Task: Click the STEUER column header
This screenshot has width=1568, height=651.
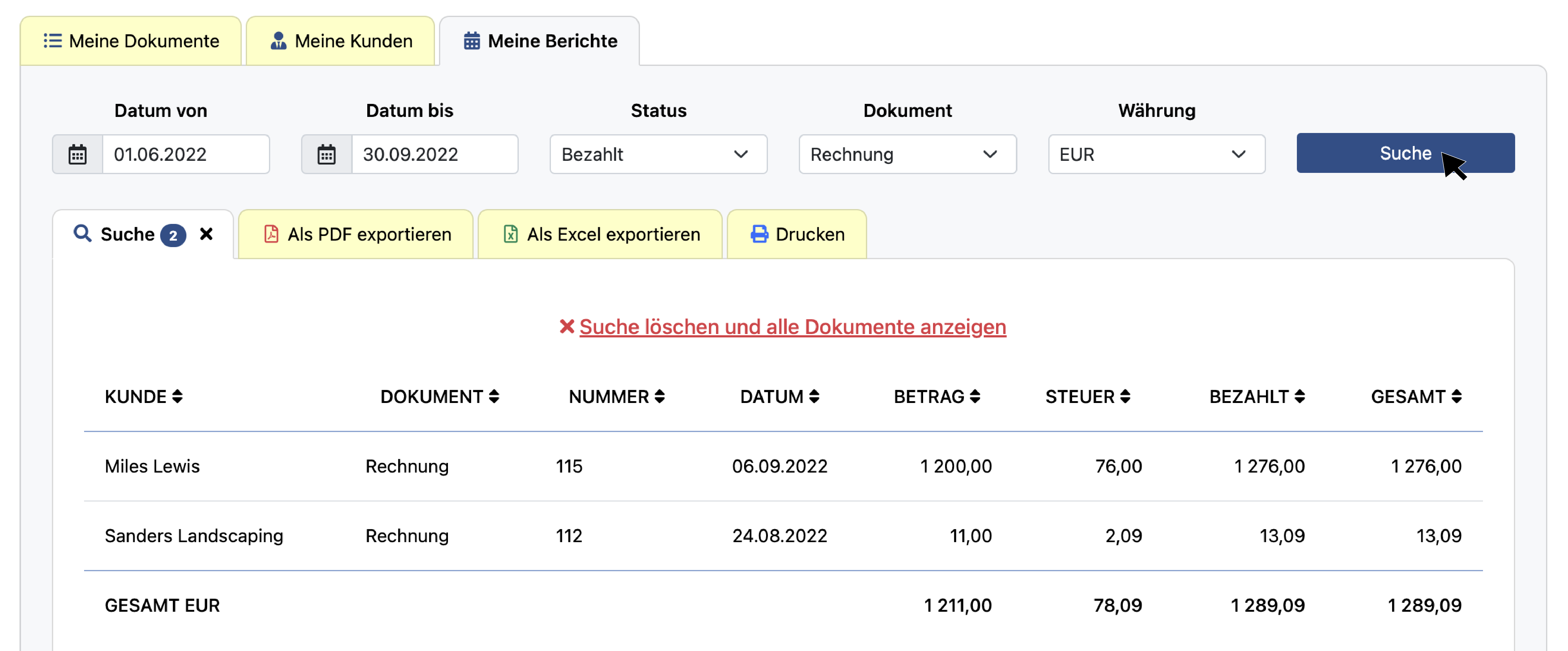Action: tap(1088, 396)
